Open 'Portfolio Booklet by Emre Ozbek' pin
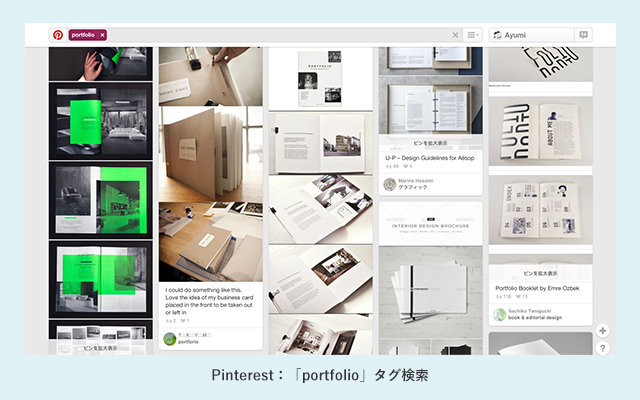Screen dimensions: 640x400 [538, 287]
